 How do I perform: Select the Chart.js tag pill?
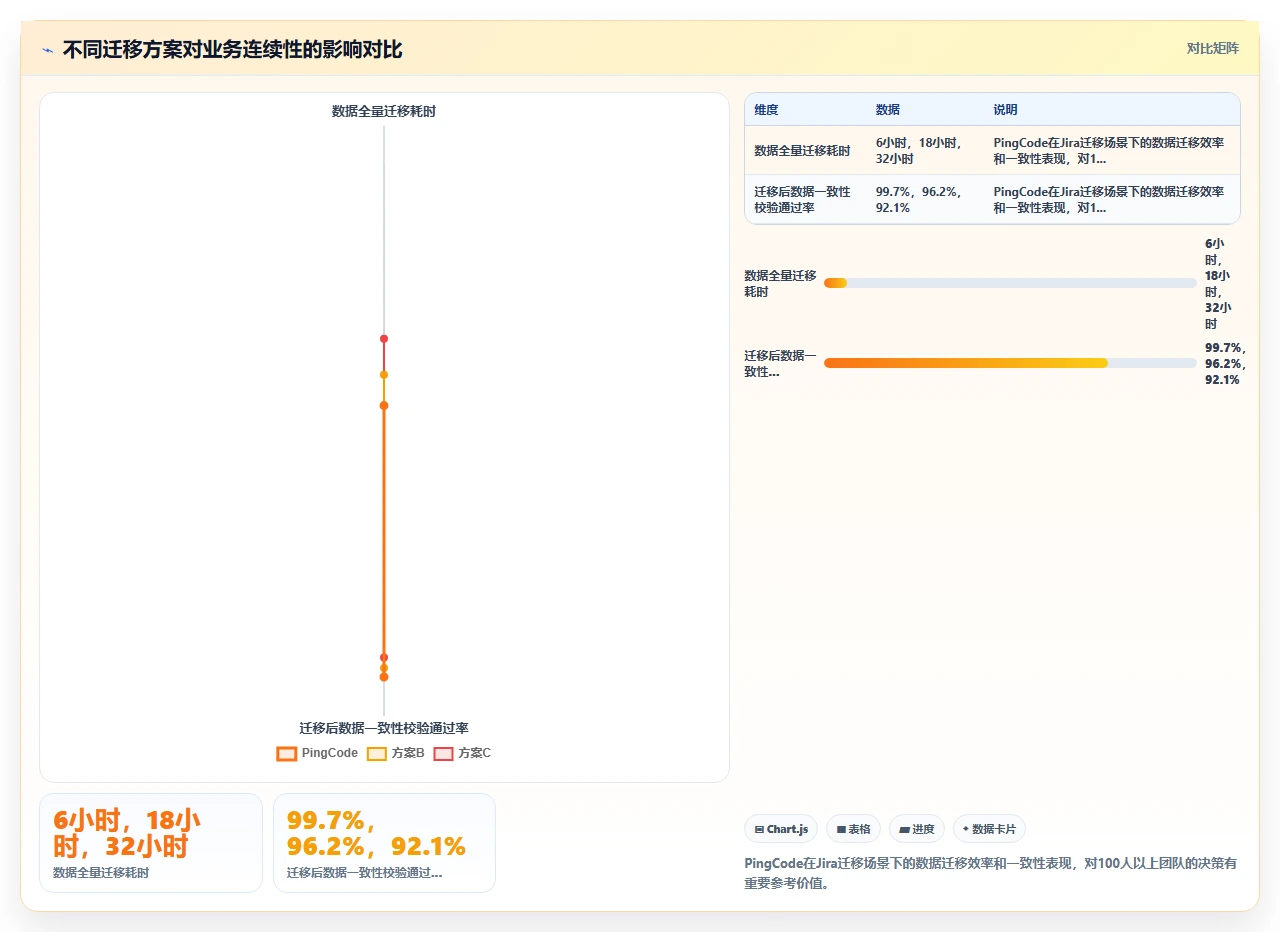(x=781, y=829)
